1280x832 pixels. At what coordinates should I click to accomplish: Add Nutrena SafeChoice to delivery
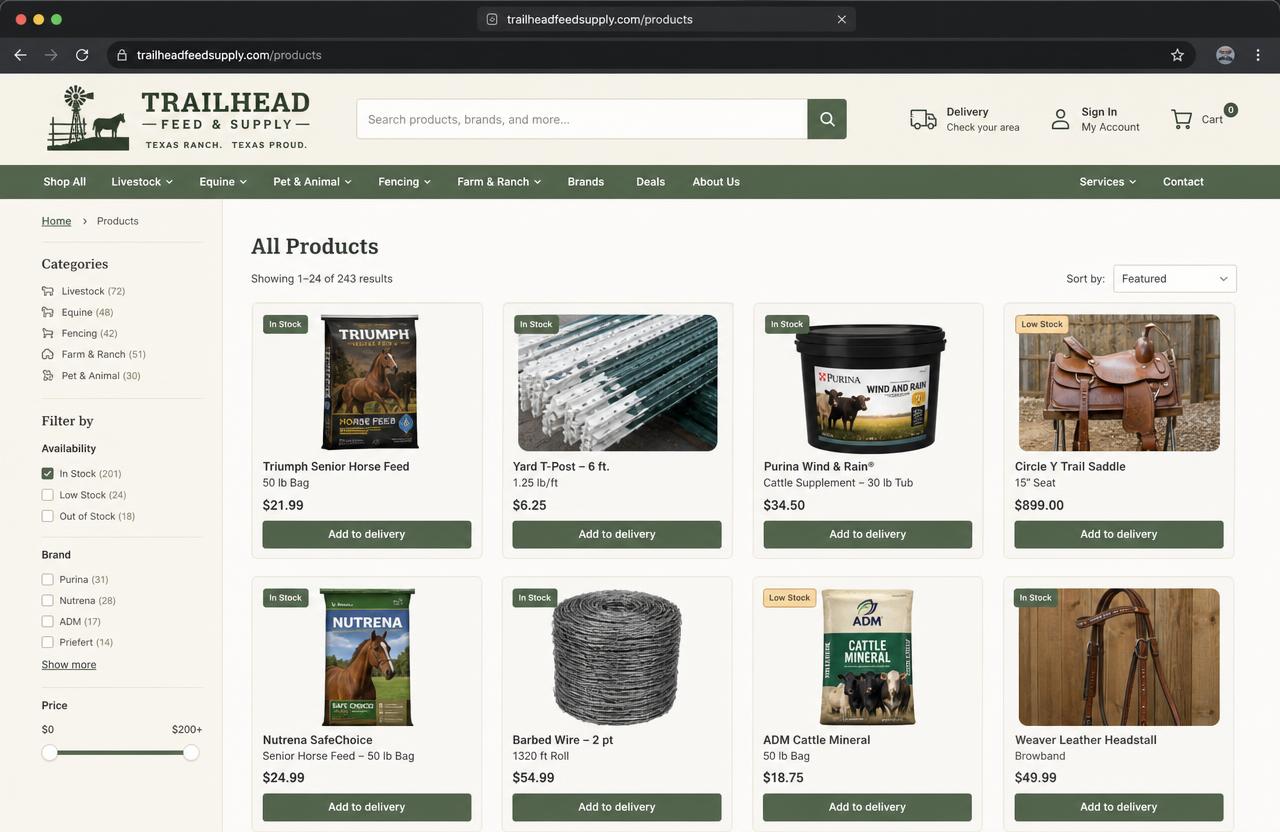coord(367,807)
